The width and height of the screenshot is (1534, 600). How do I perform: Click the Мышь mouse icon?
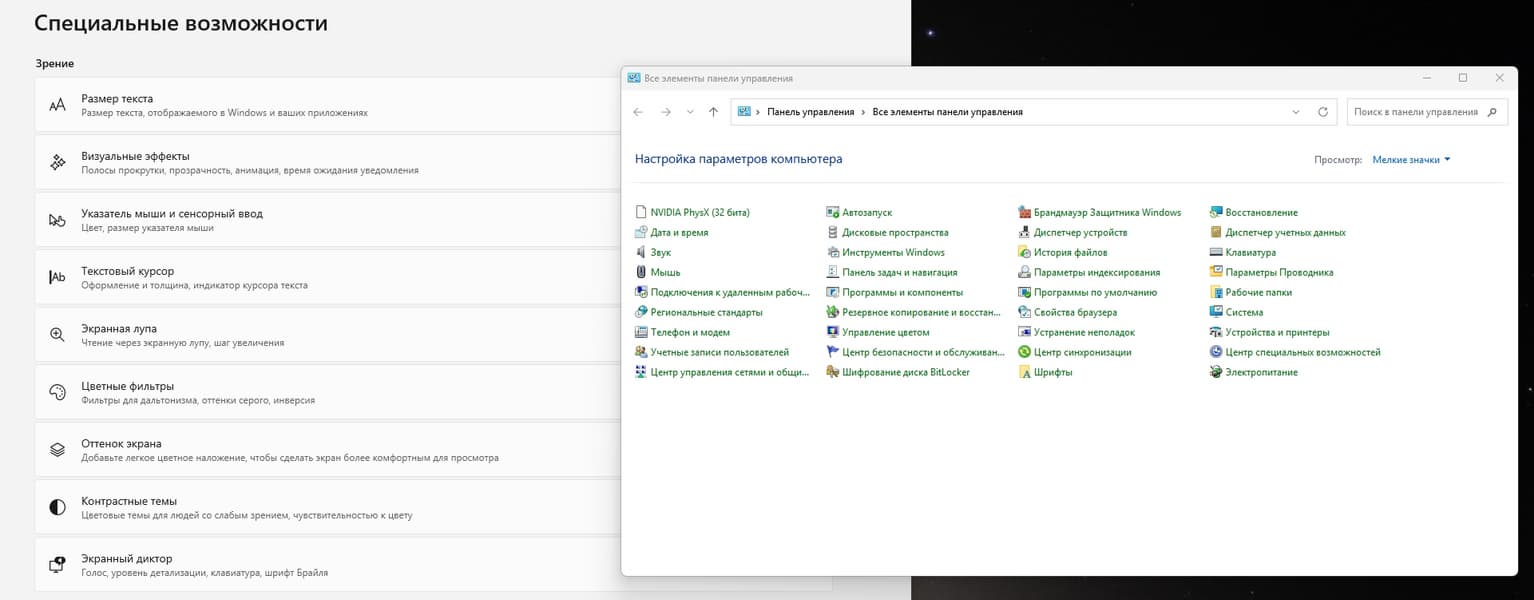[641, 272]
